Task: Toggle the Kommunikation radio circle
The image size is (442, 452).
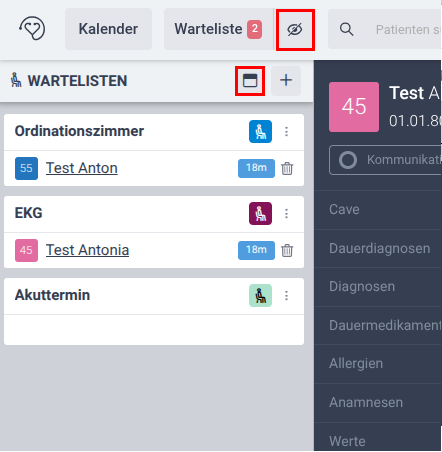Action: (x=348, y=160)
